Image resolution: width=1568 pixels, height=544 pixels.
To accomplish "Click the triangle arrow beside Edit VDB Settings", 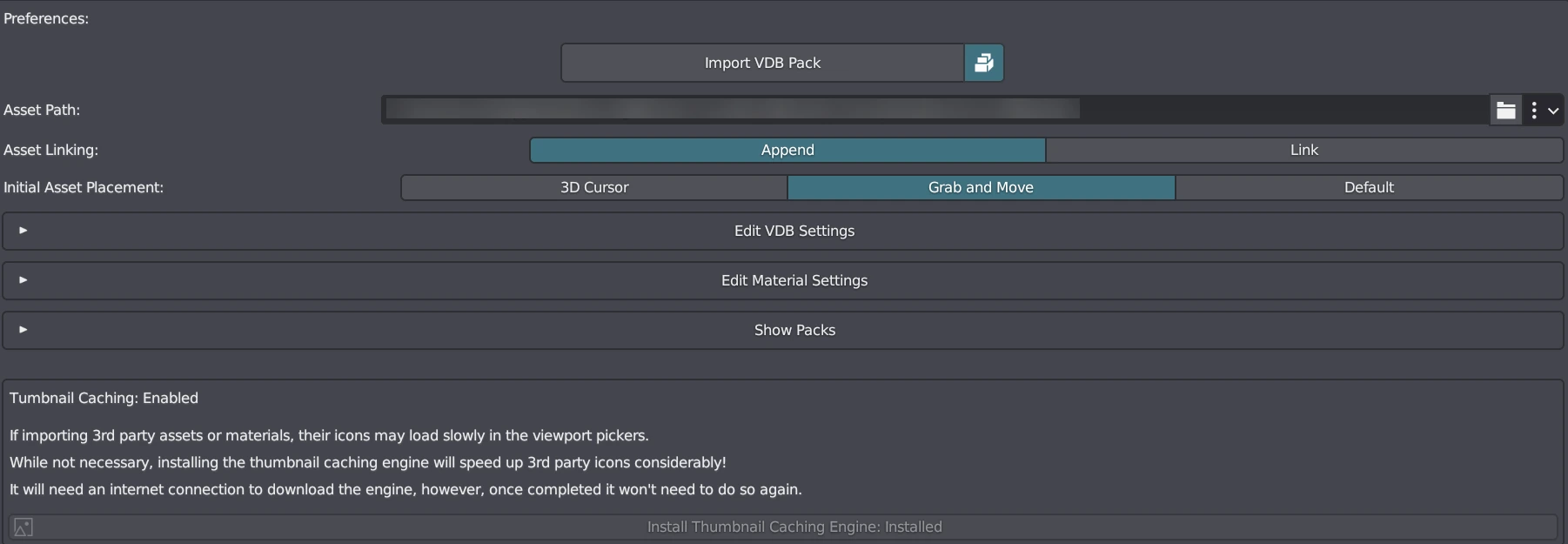I will click(x=23, y=231).
